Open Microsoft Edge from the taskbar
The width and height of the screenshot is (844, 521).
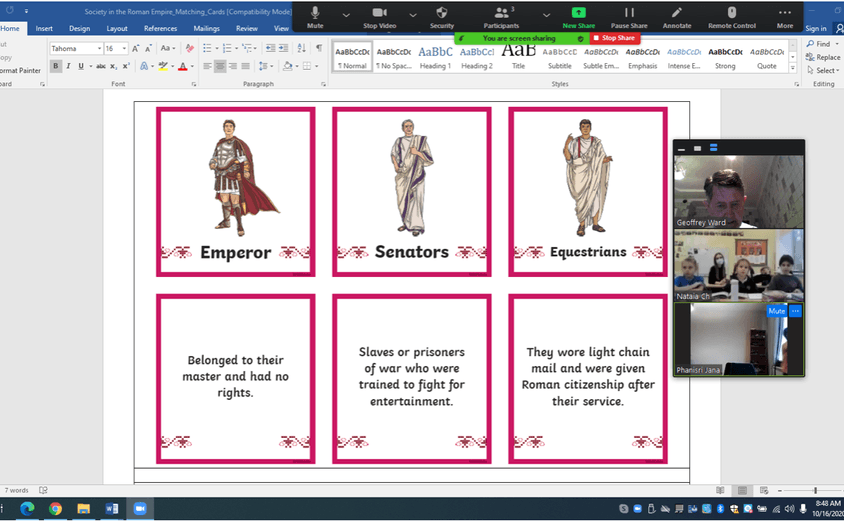tap(27, 508)
